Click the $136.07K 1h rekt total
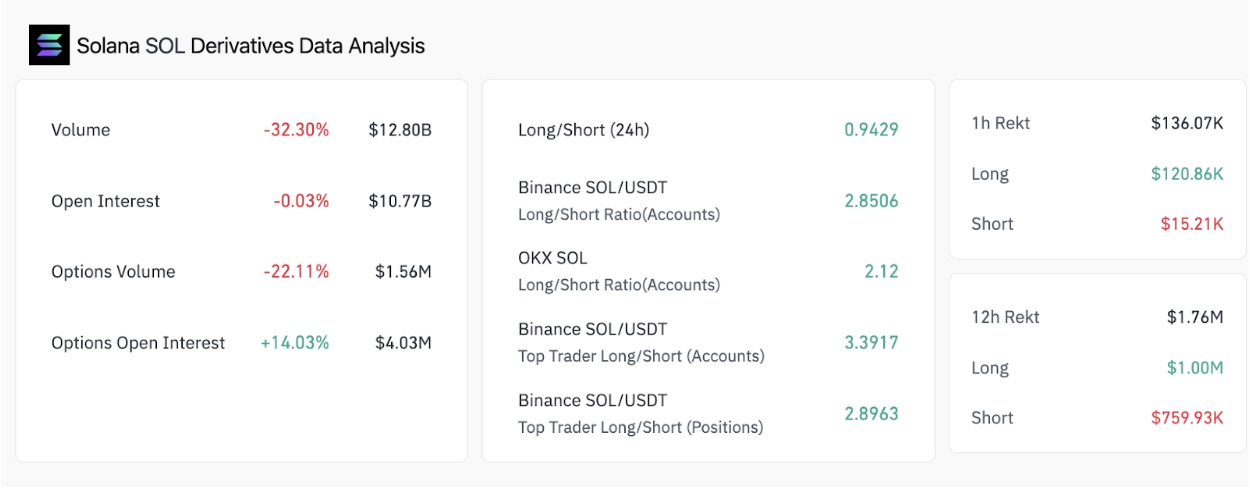Image resolution: width=1250 pixels, height=490 pixels. (x=1187, y=123)
